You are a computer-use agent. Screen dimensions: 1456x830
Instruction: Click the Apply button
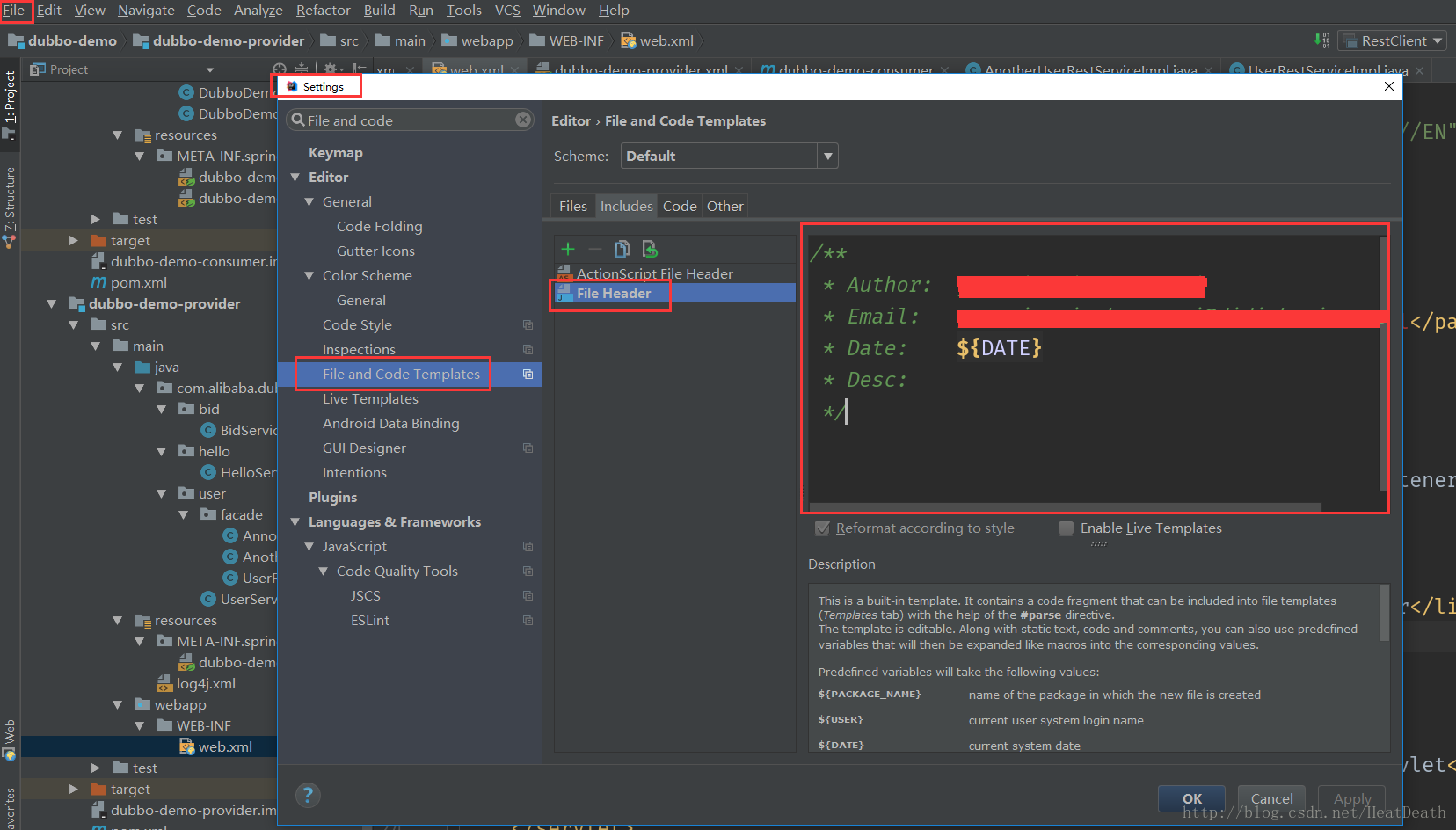(1351, 798)
